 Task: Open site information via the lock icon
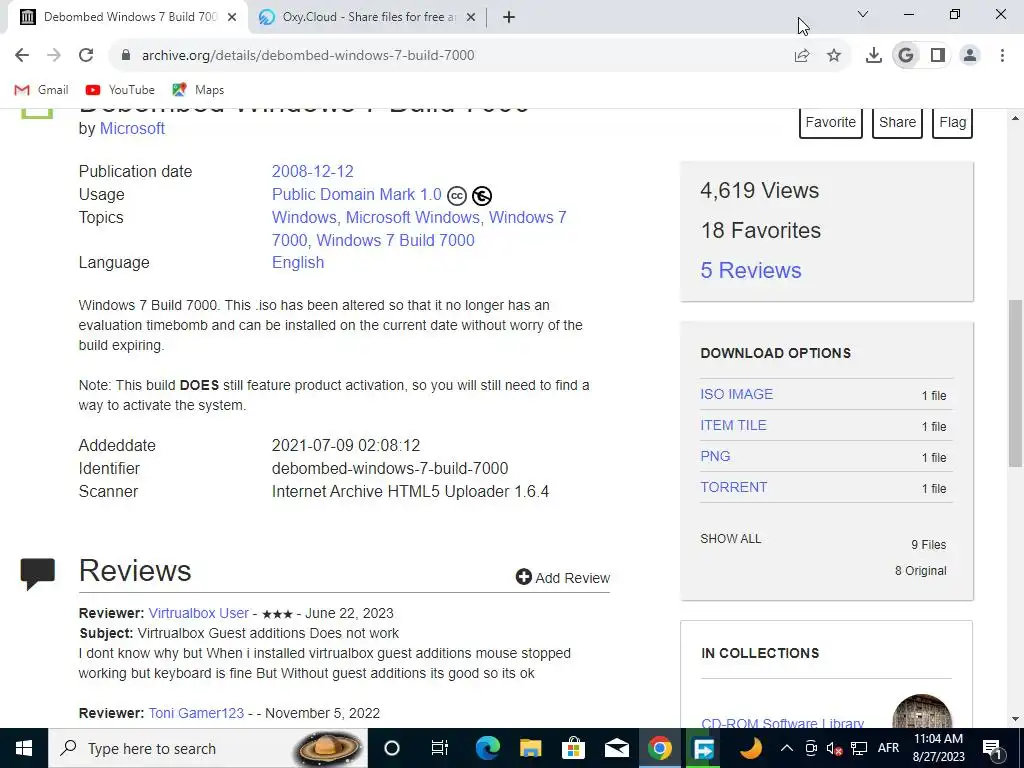click(x=126, y=55)
